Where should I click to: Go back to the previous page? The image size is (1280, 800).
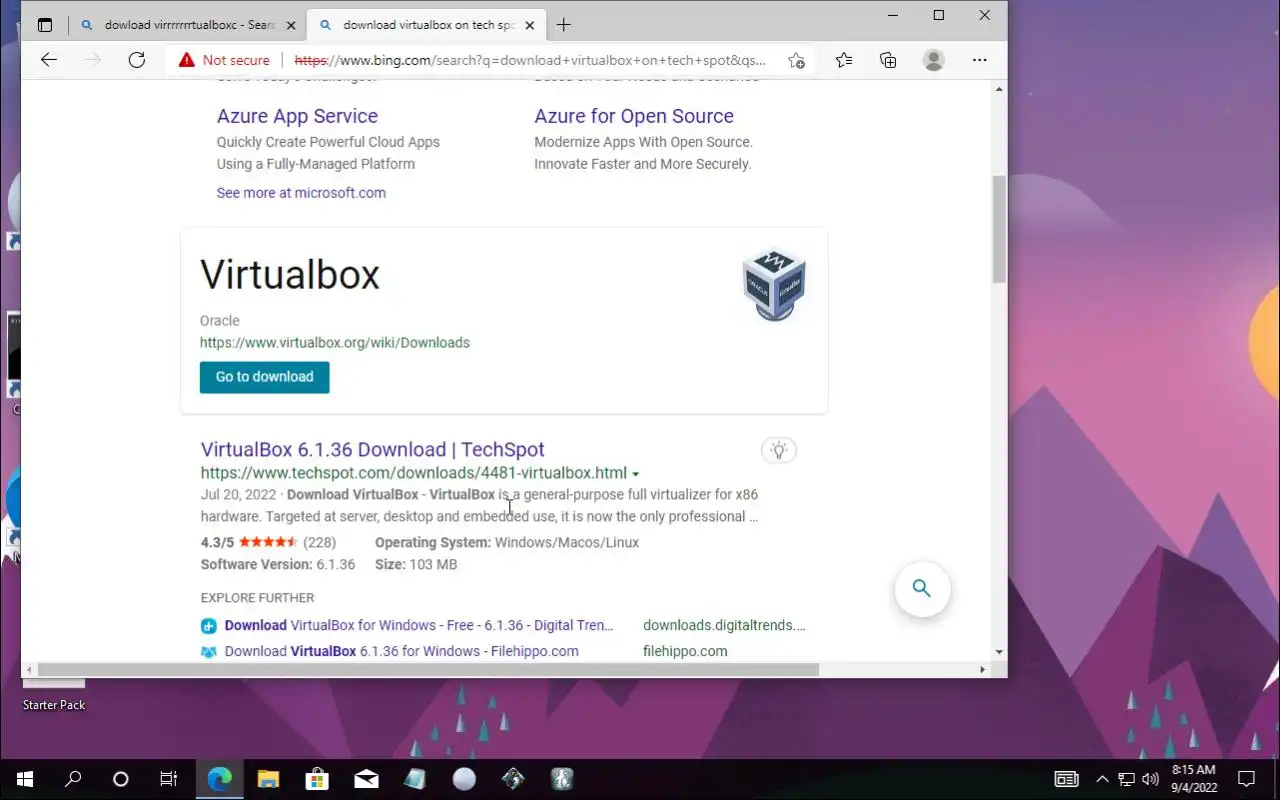48,60
